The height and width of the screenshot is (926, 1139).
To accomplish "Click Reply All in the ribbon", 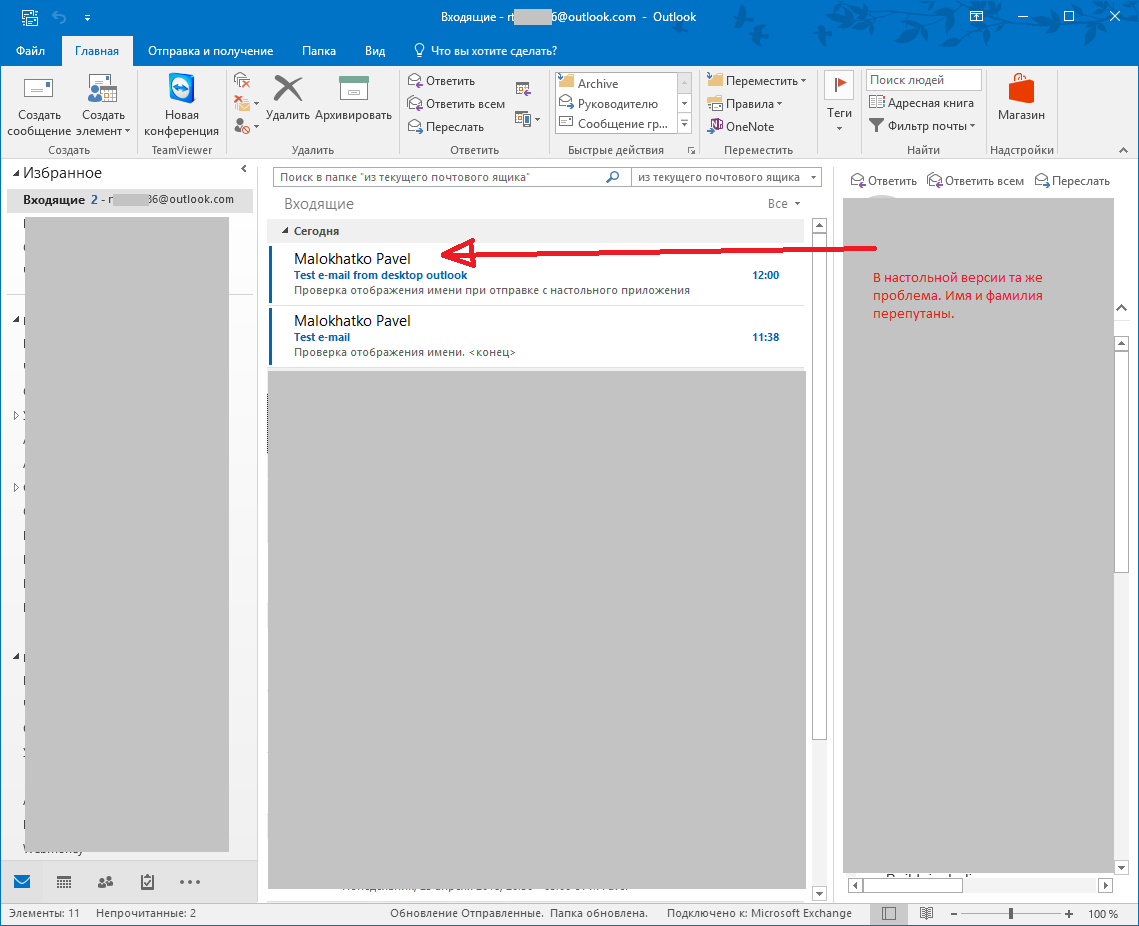I will click(x=456, y=104).
